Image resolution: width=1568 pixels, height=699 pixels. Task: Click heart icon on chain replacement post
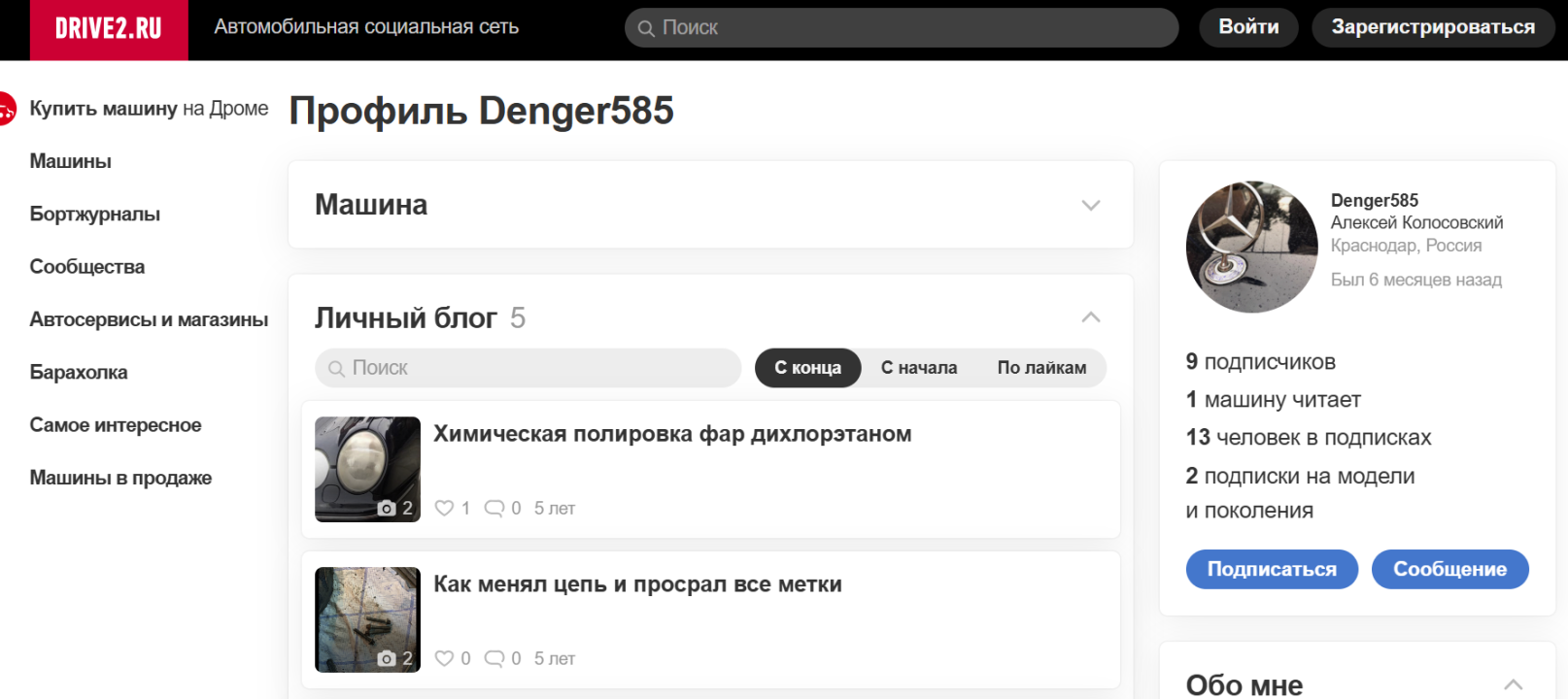(444, 658)
